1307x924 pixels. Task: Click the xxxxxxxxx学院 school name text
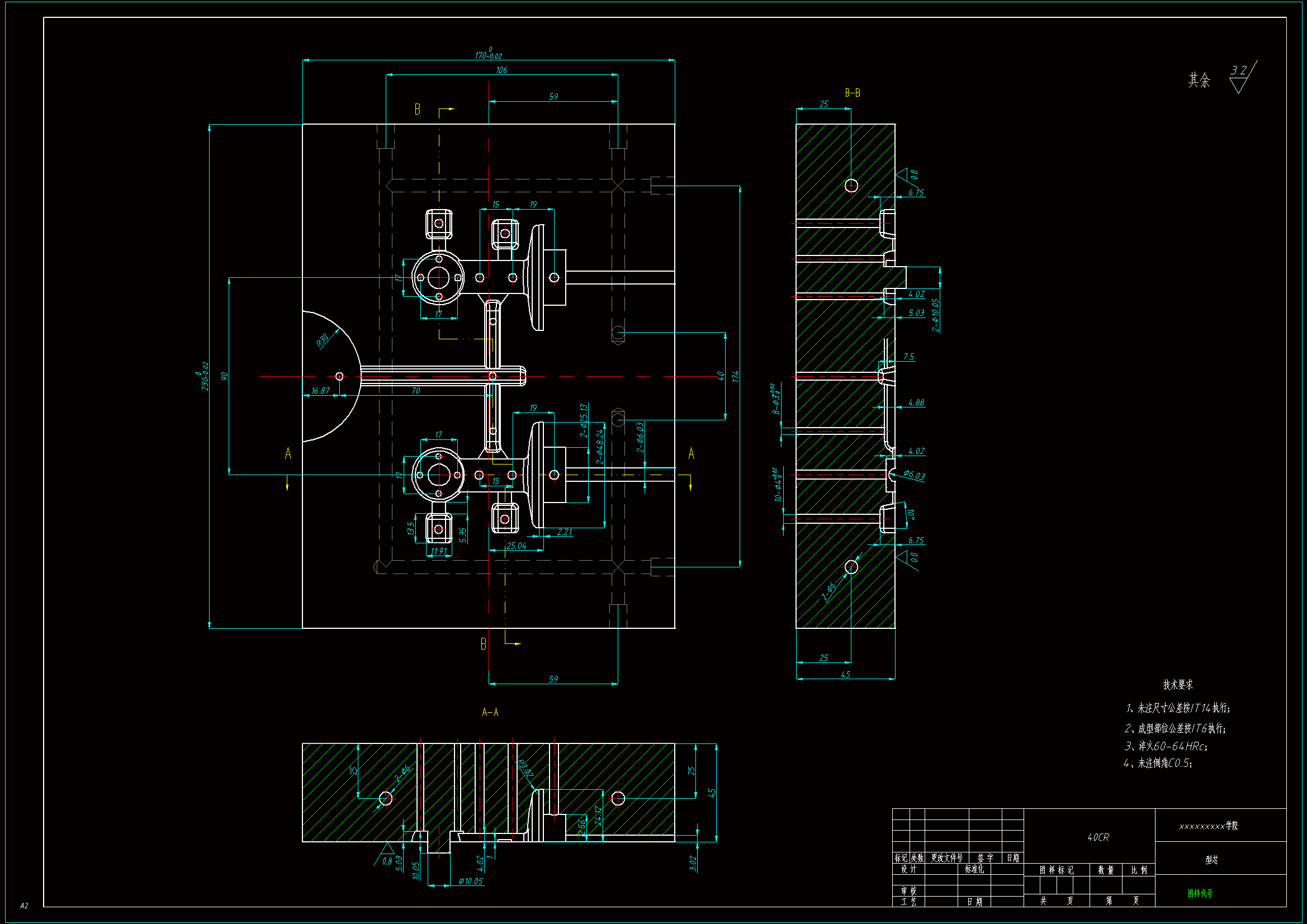coord(1209,826)
